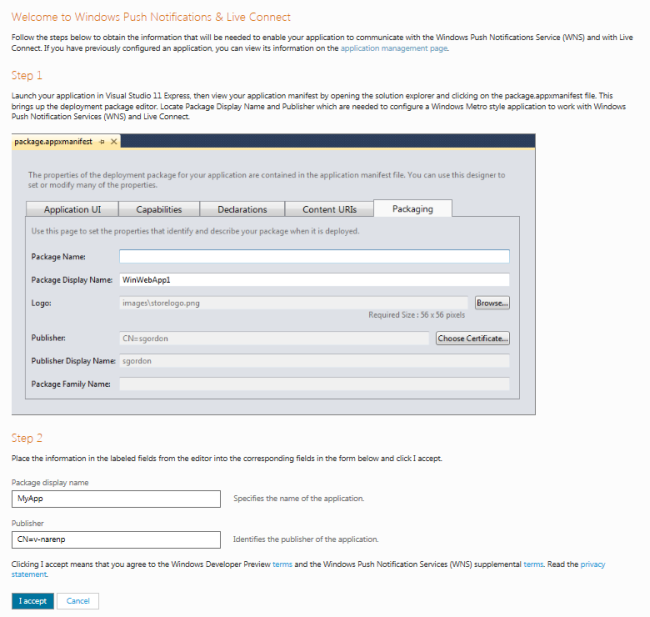Click the Welcome to Windows Push Notifications heading

point(151,17)
